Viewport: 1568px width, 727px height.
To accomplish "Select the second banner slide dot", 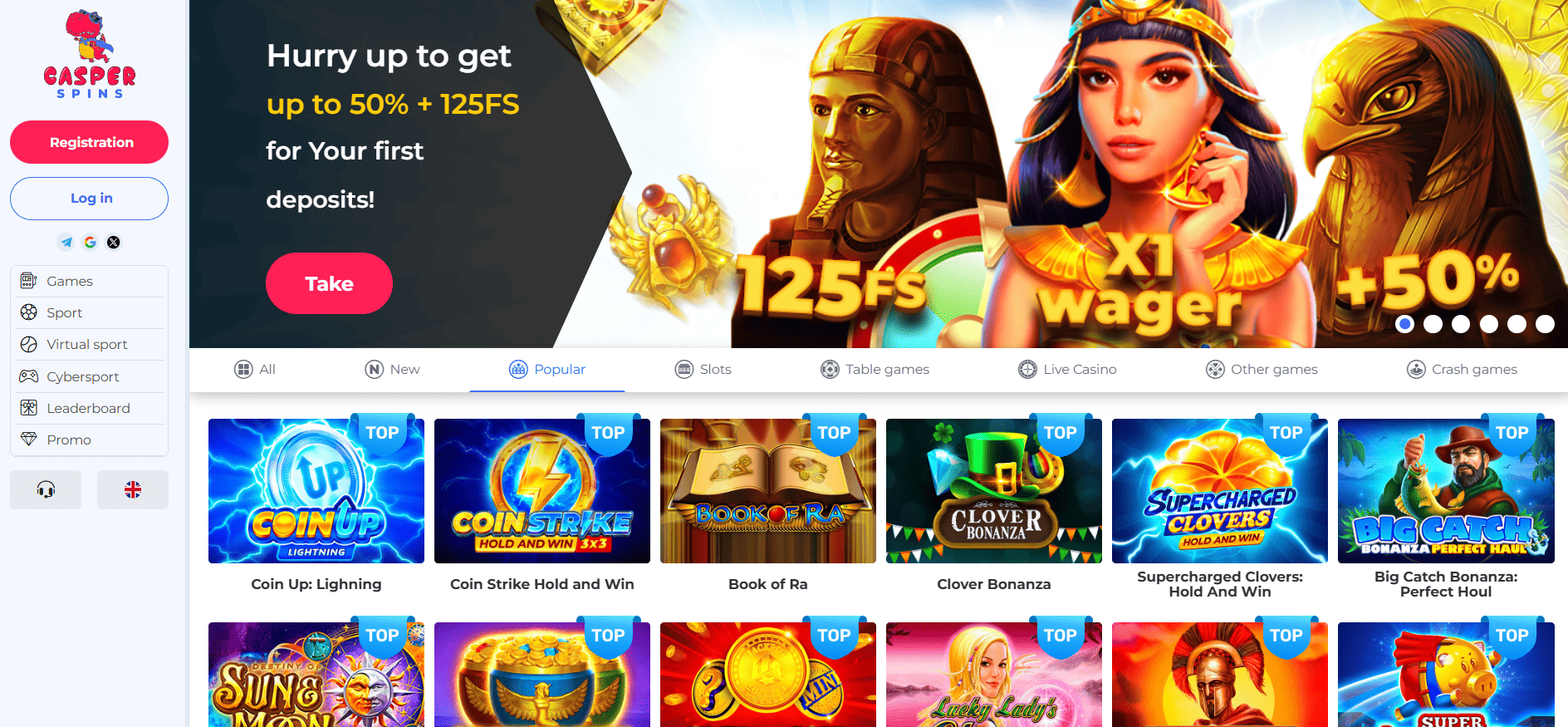I will [1433, 324].
